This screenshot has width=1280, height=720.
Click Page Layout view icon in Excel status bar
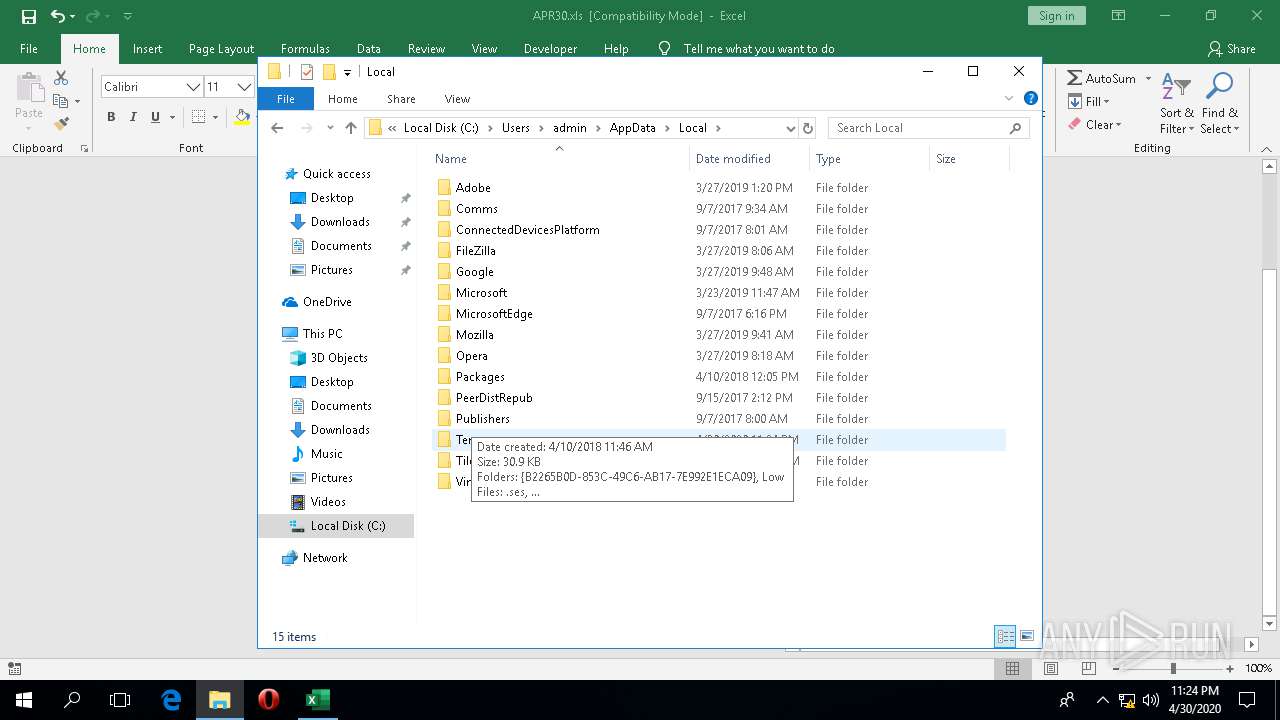[x=1050, y=668]
